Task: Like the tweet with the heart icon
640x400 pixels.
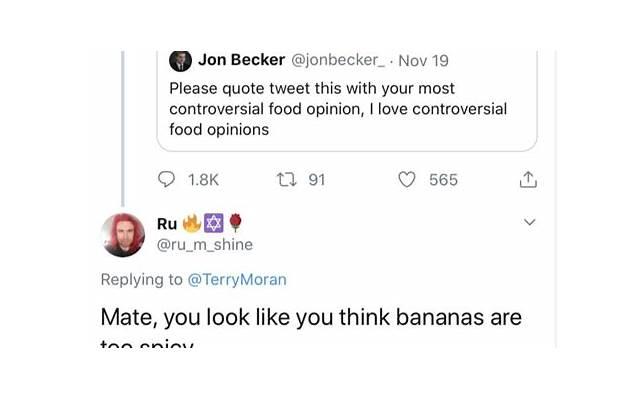Action: tap(407, 180)
